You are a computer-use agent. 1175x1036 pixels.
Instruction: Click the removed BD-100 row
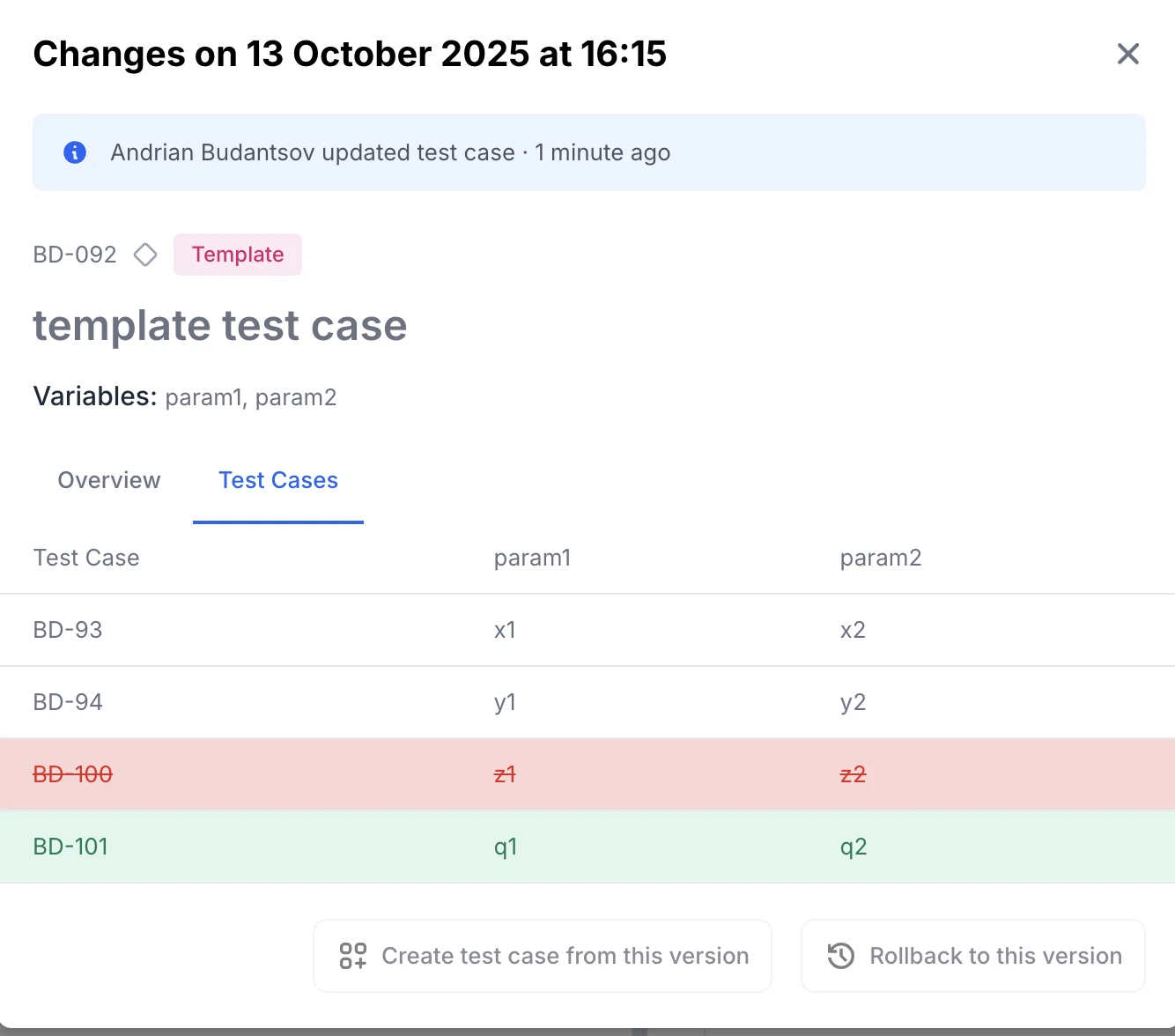(73, 774)
